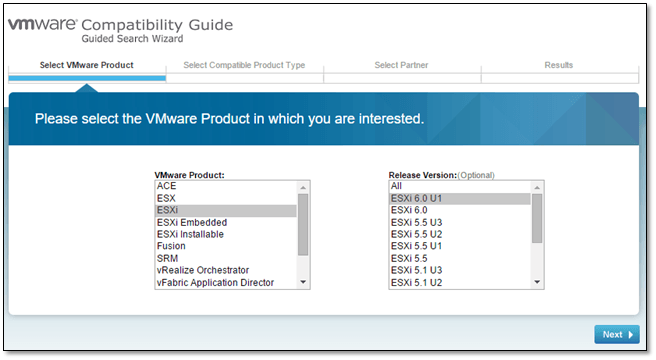656x360 pixels.
Task: Go to the Results step
Action: click(x=559, y=65)
